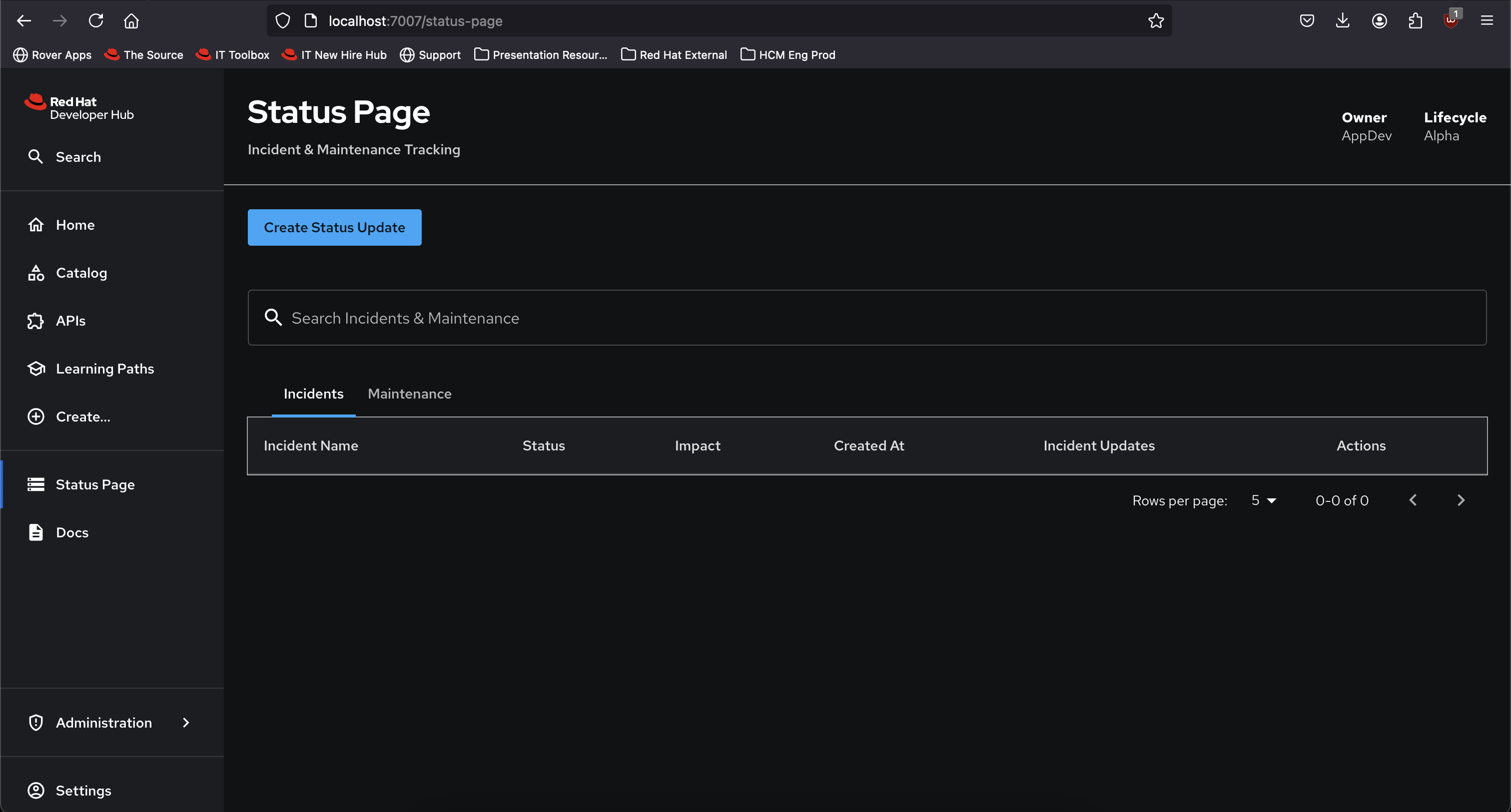Open the browser extensions puzzle icon
The image size is (1511, 812).
1415,21
